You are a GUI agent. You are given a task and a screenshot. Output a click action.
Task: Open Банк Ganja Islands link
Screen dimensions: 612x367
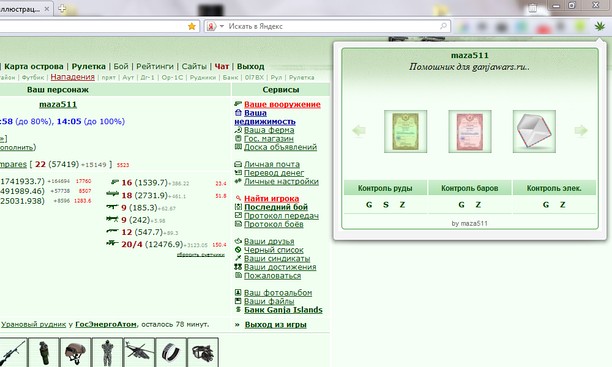283,310
